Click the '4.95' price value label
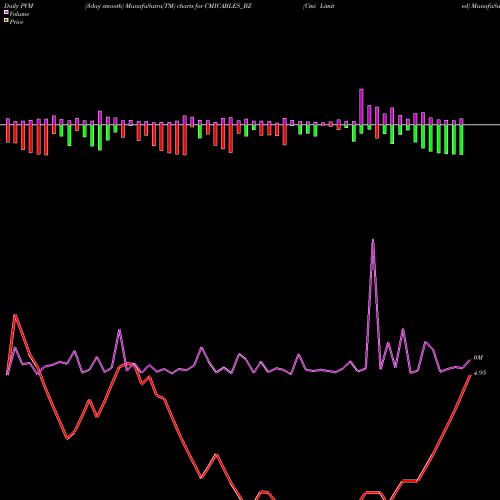 [x=480, y=373]
